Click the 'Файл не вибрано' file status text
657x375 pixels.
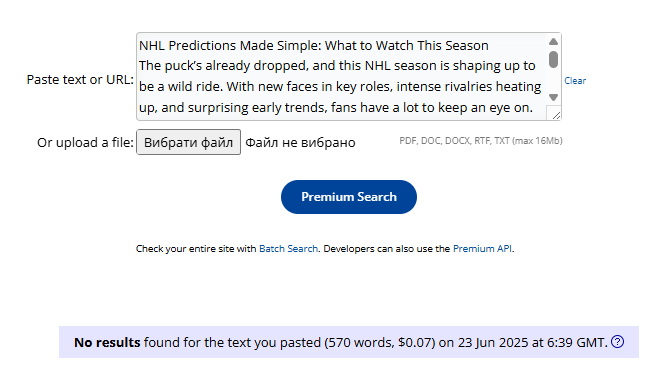(300, 142)
